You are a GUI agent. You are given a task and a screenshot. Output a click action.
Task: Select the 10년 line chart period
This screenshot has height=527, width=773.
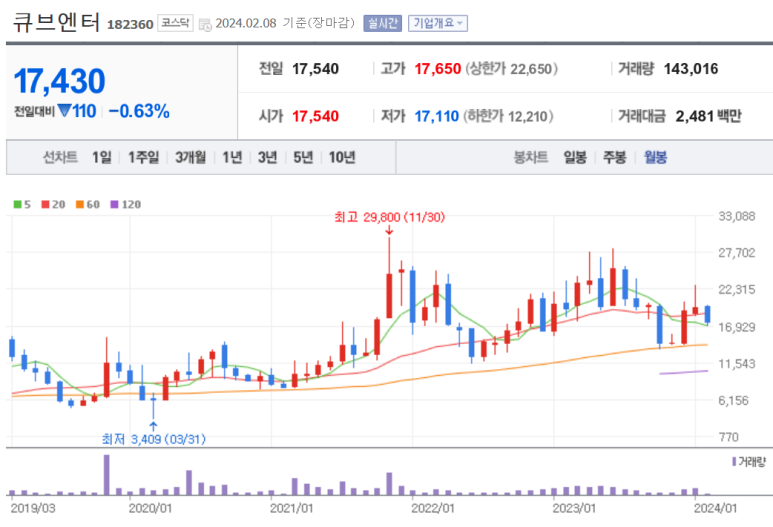[342, 157]
